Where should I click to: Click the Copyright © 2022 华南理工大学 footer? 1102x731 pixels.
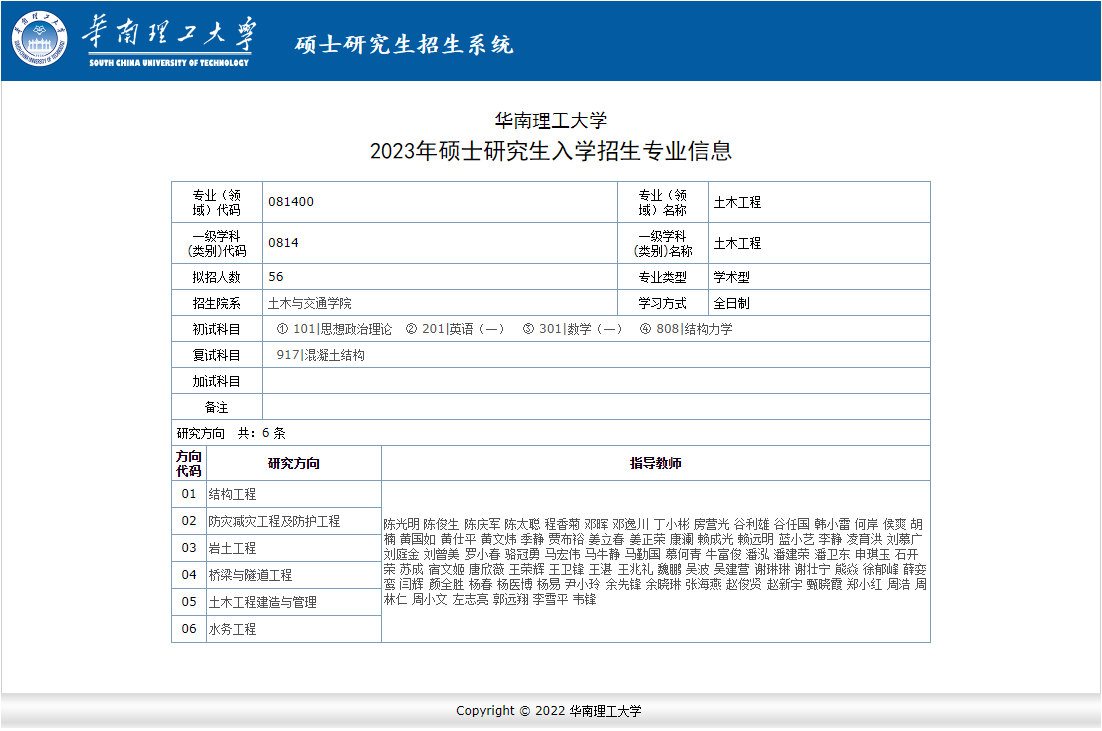click(x=549, y=711)
